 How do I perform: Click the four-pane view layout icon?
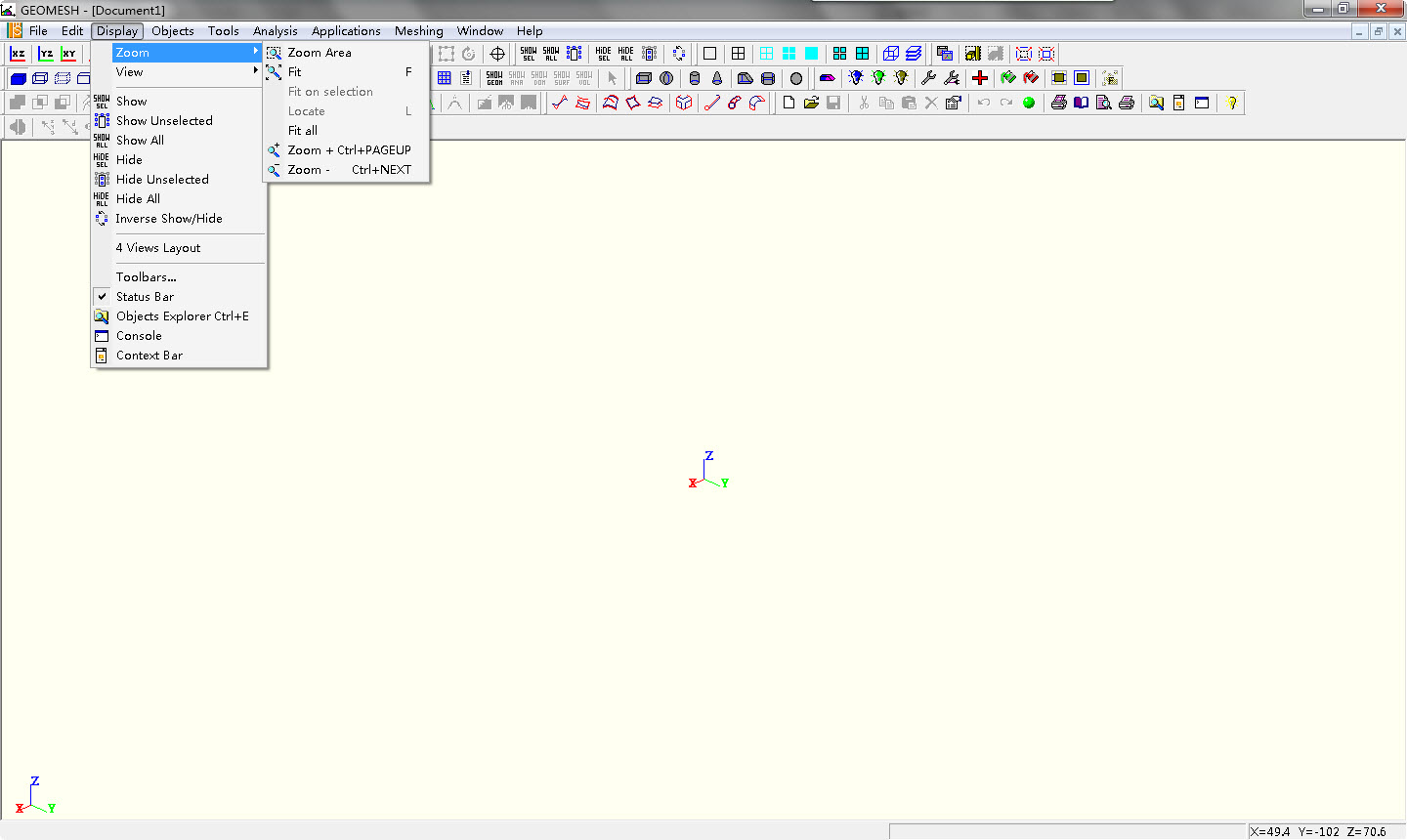739,54
